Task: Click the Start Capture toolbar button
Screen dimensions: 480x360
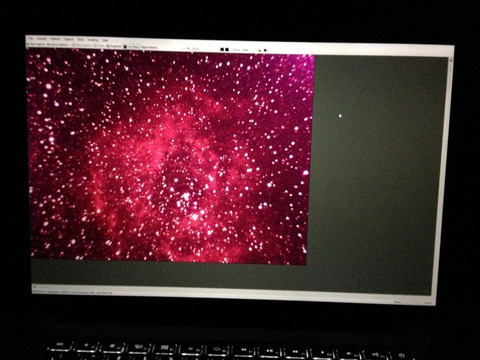Action: [36, 44]
